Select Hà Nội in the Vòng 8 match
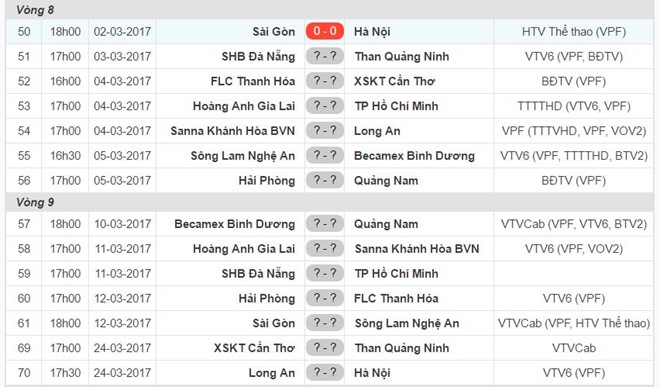660x387 pixels. [x=372, y=32]
